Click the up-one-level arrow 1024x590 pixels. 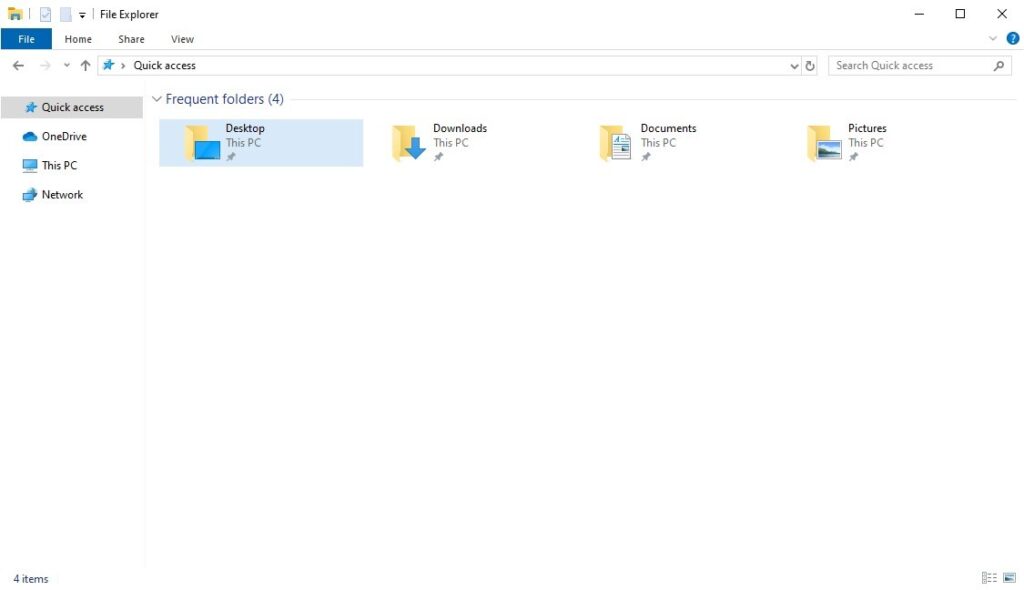tap(85, 64)
